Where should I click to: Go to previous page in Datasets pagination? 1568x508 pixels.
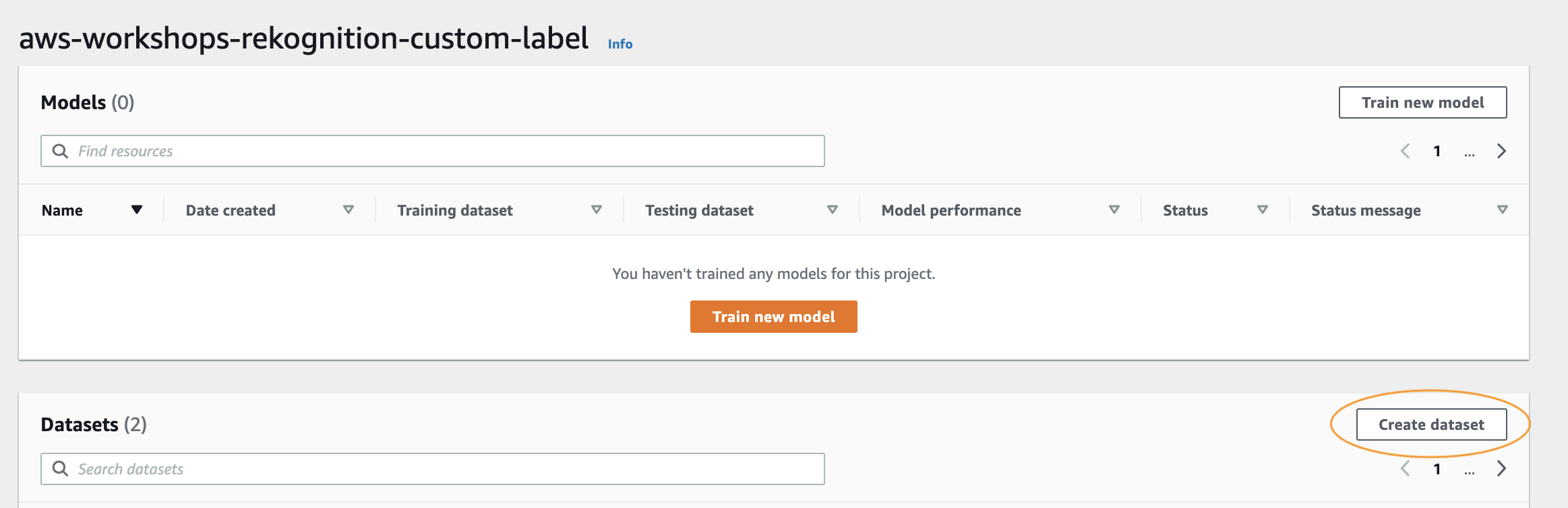[x=1406, y=469]
